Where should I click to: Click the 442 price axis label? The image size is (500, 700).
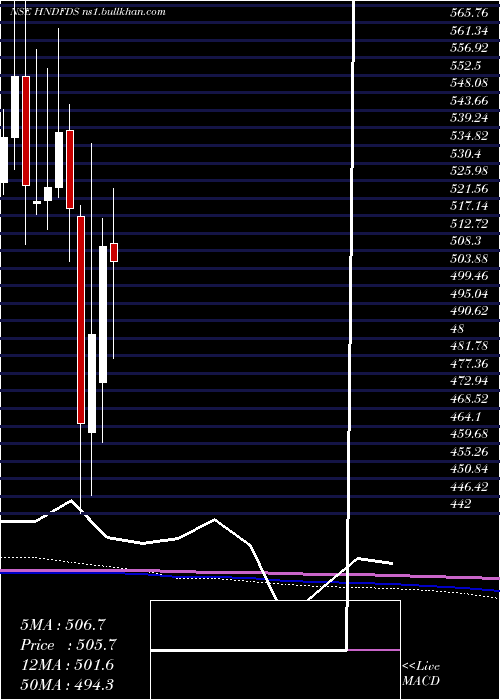pos(461,504)
